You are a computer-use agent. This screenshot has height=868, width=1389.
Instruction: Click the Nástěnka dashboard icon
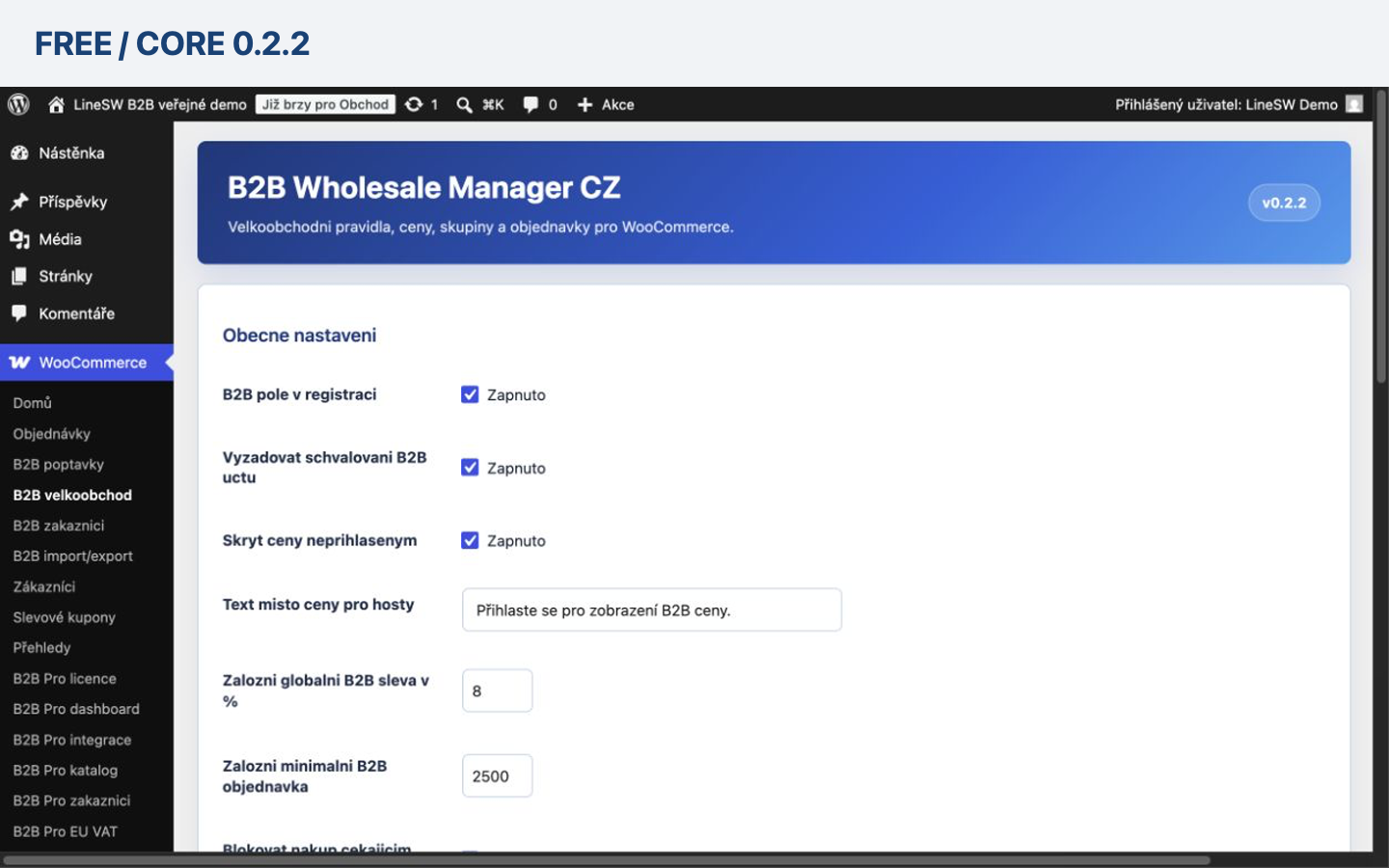click(19, 153)
